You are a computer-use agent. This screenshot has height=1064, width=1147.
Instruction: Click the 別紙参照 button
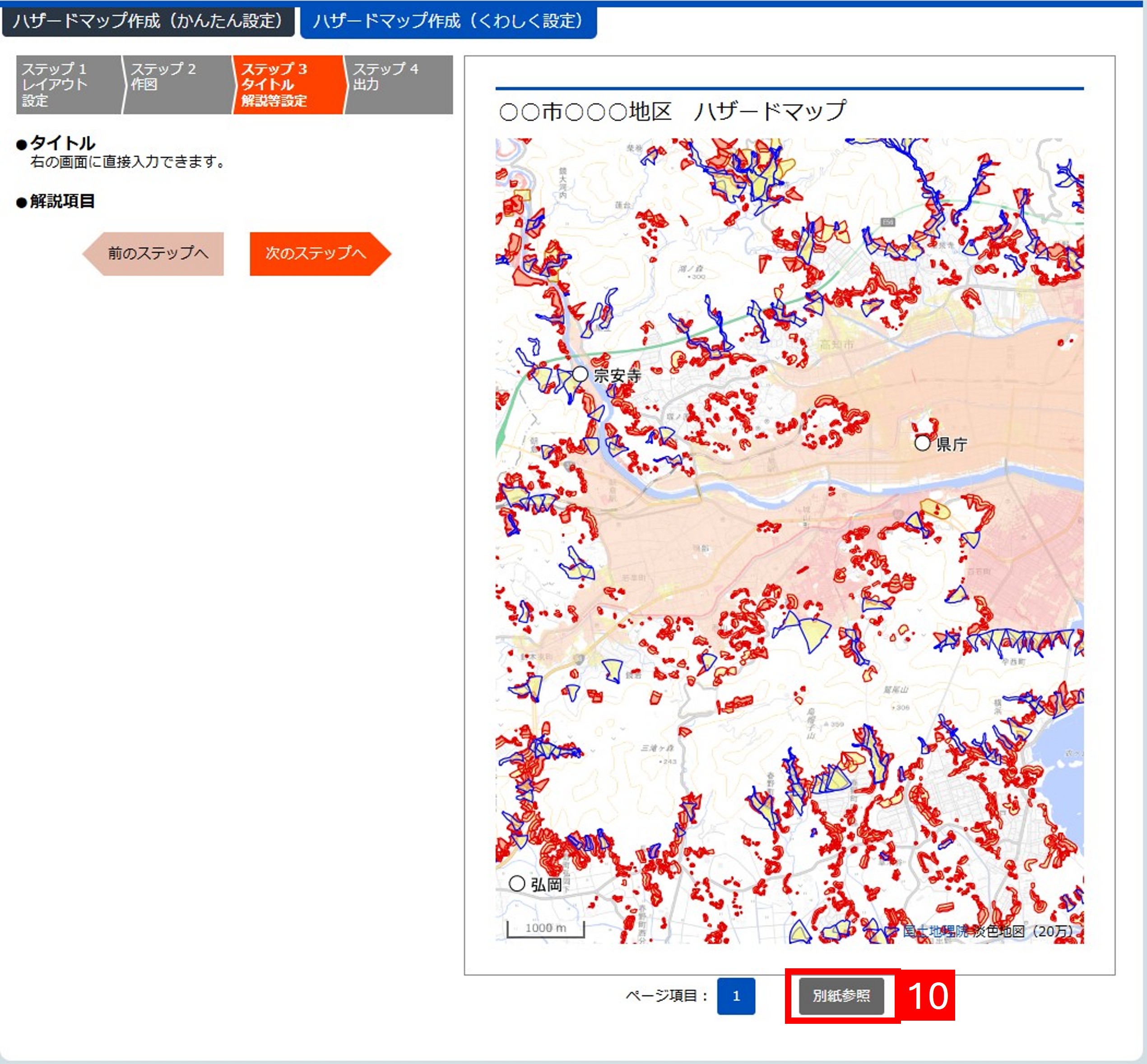coord(841,995)
